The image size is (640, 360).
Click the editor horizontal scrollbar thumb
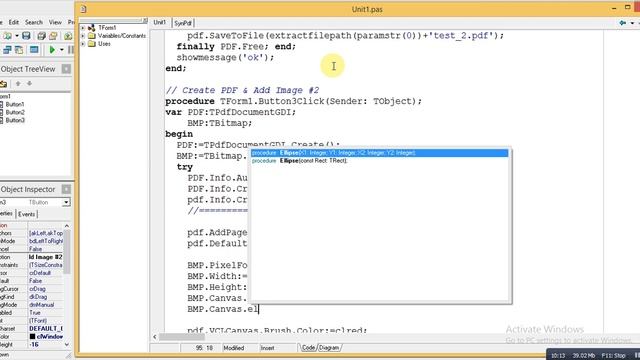(182, 337)
